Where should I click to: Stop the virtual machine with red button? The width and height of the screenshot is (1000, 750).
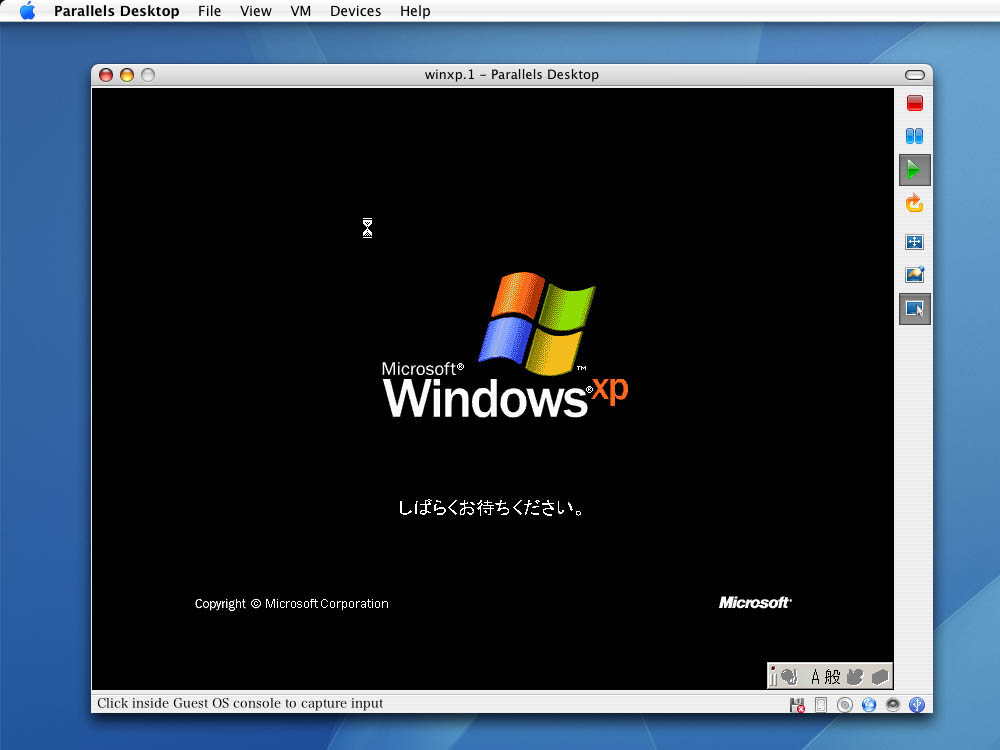pos(914,103)
